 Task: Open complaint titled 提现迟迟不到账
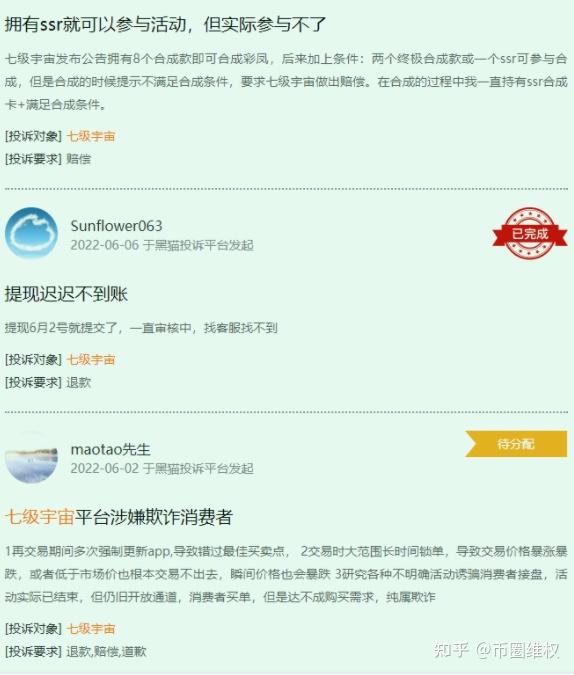tap(66, 294)
